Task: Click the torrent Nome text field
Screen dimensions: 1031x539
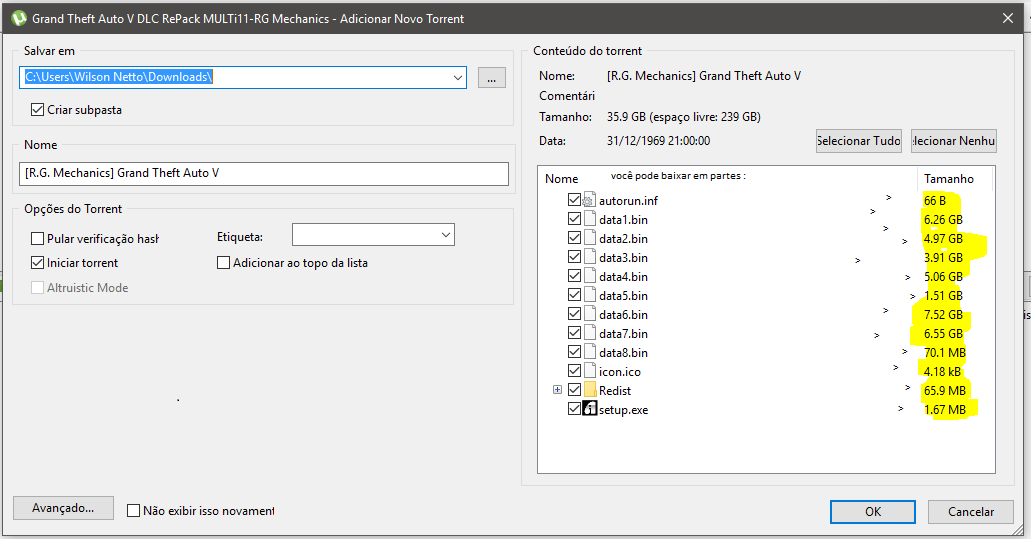Action: pos(264,173)
